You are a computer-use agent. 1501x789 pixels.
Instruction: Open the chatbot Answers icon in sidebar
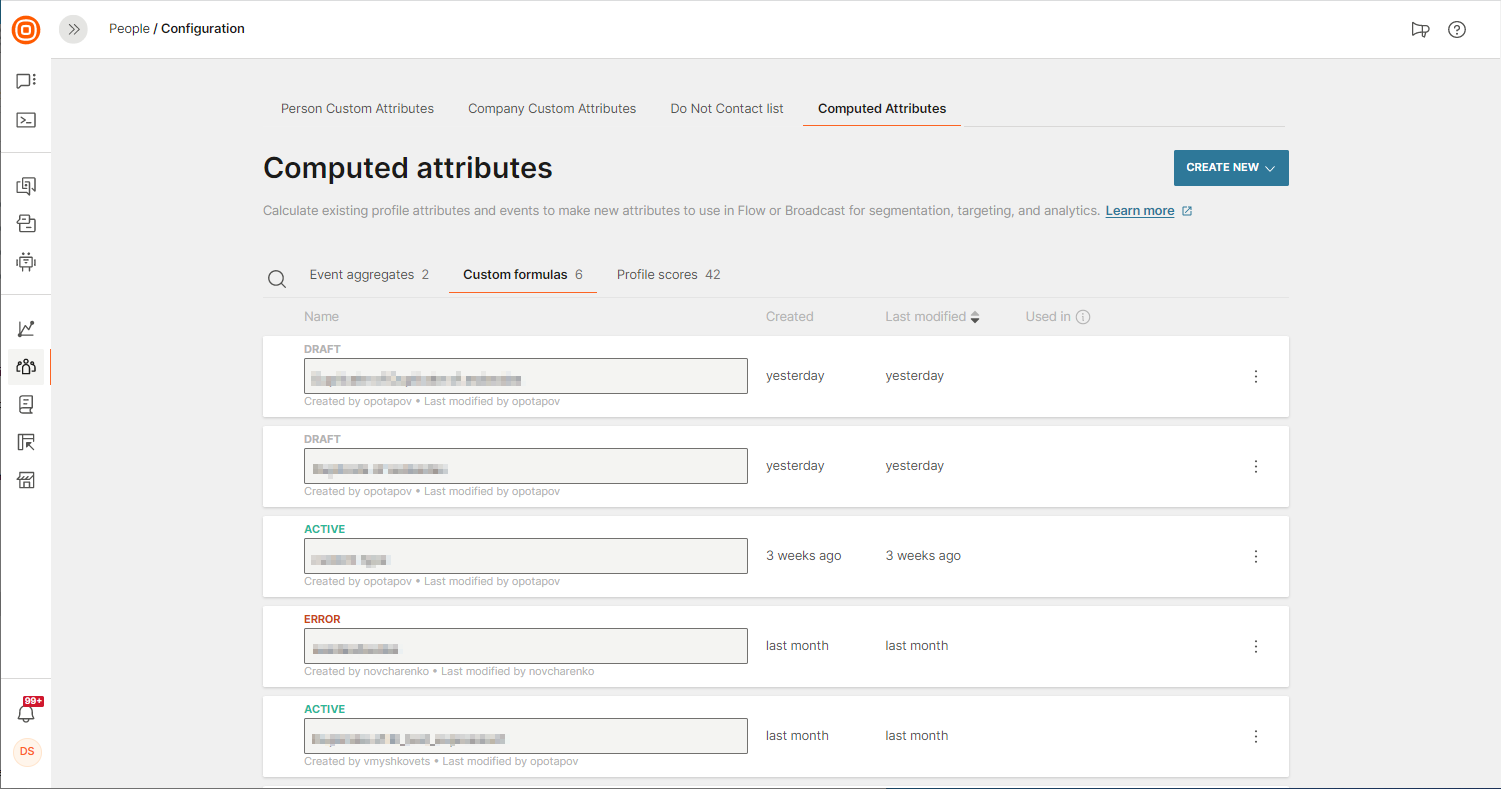pos(26,262)
